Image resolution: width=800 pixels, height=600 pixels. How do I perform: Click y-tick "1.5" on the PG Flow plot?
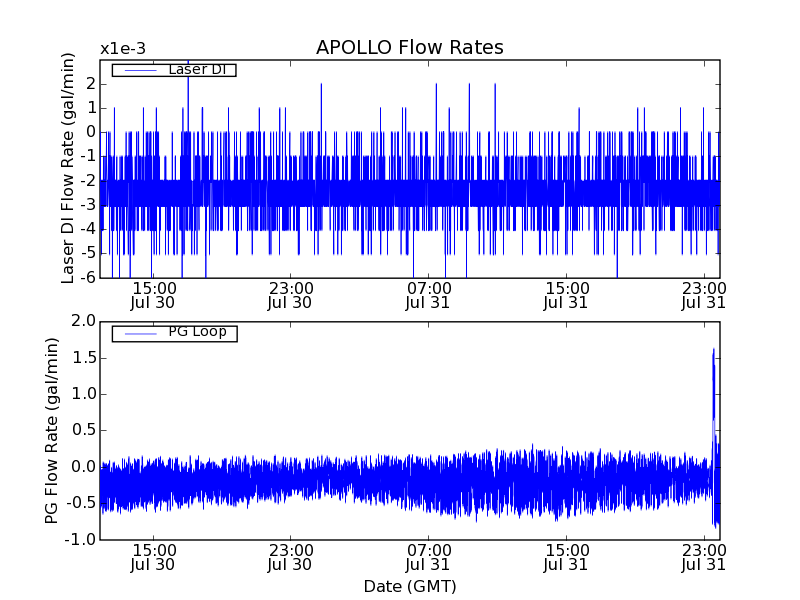click(x=84, y=358)
